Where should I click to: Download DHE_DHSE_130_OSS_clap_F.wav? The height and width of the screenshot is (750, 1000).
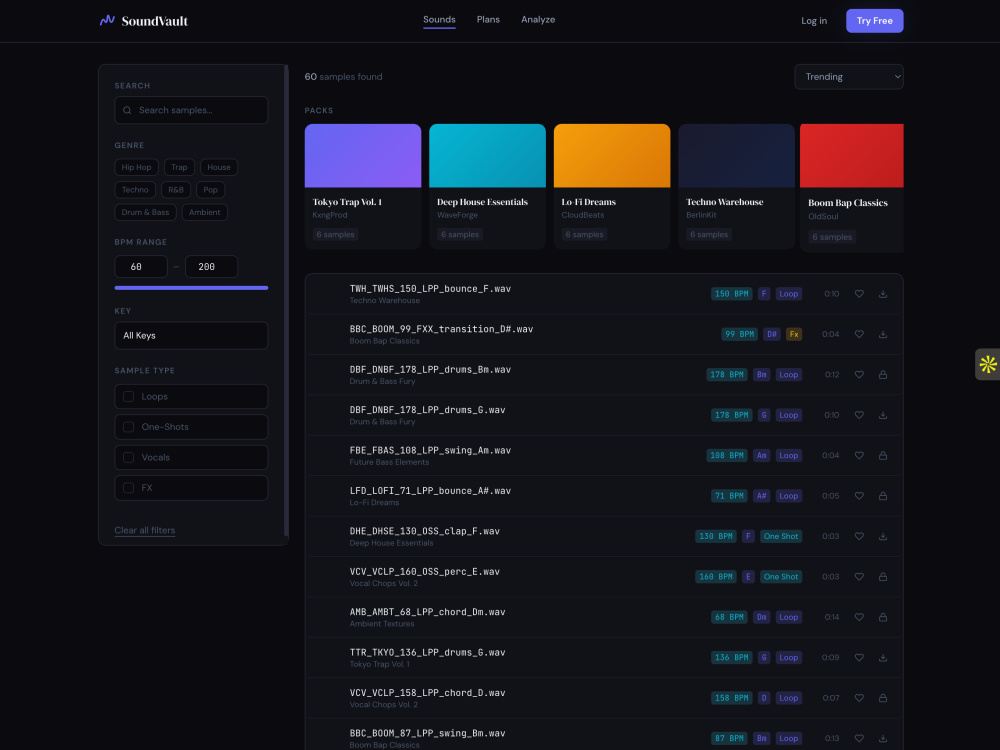[x=883, y=536]
